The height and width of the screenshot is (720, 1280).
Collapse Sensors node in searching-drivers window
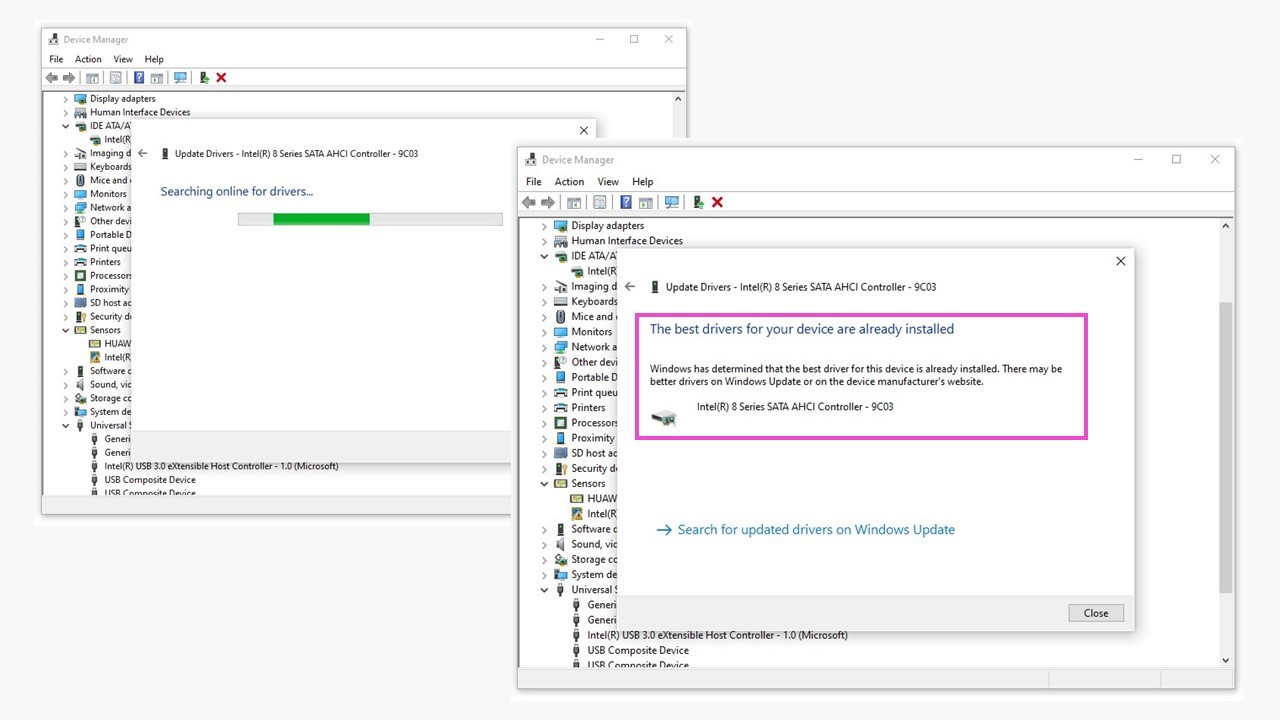[66, 330]
